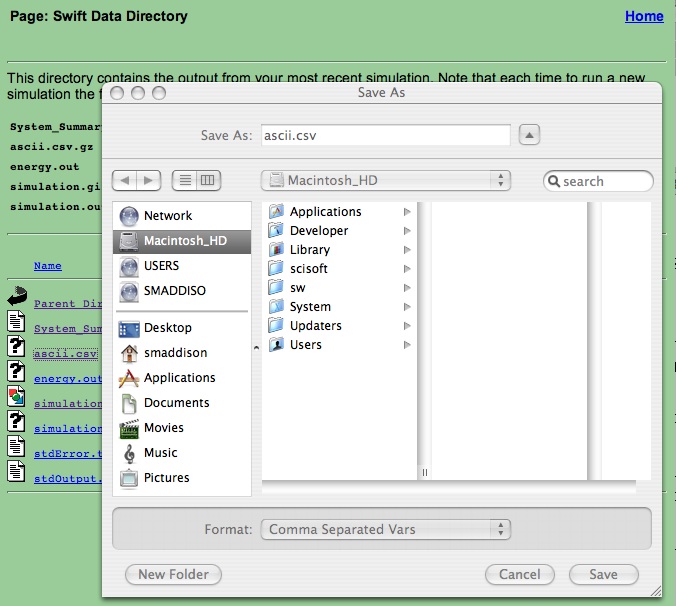The height and width of the screenshot is (606, 676).
Task: Choose Documents in the sidebar
Action: pyautogui.click(x=182, y=403)
